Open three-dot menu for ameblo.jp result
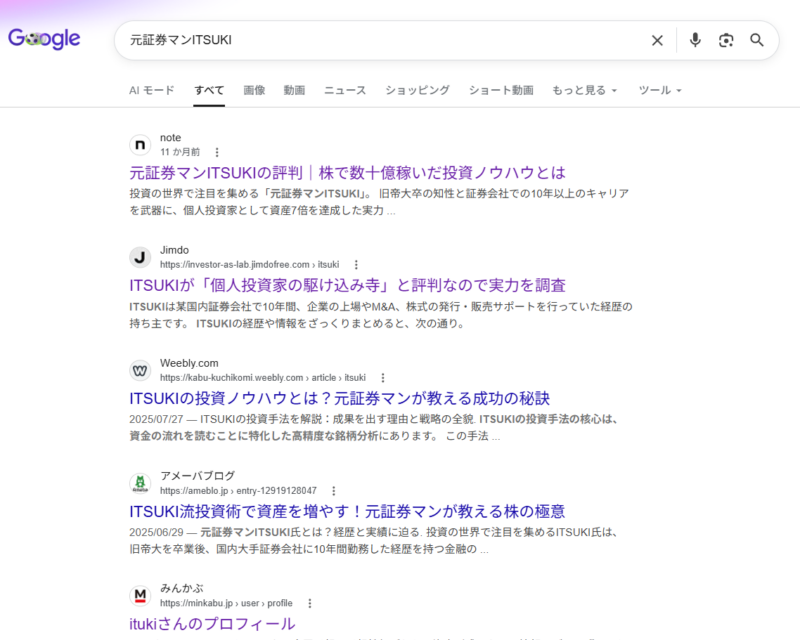Screen dimensions: 800x640 [x=334, y=491]
